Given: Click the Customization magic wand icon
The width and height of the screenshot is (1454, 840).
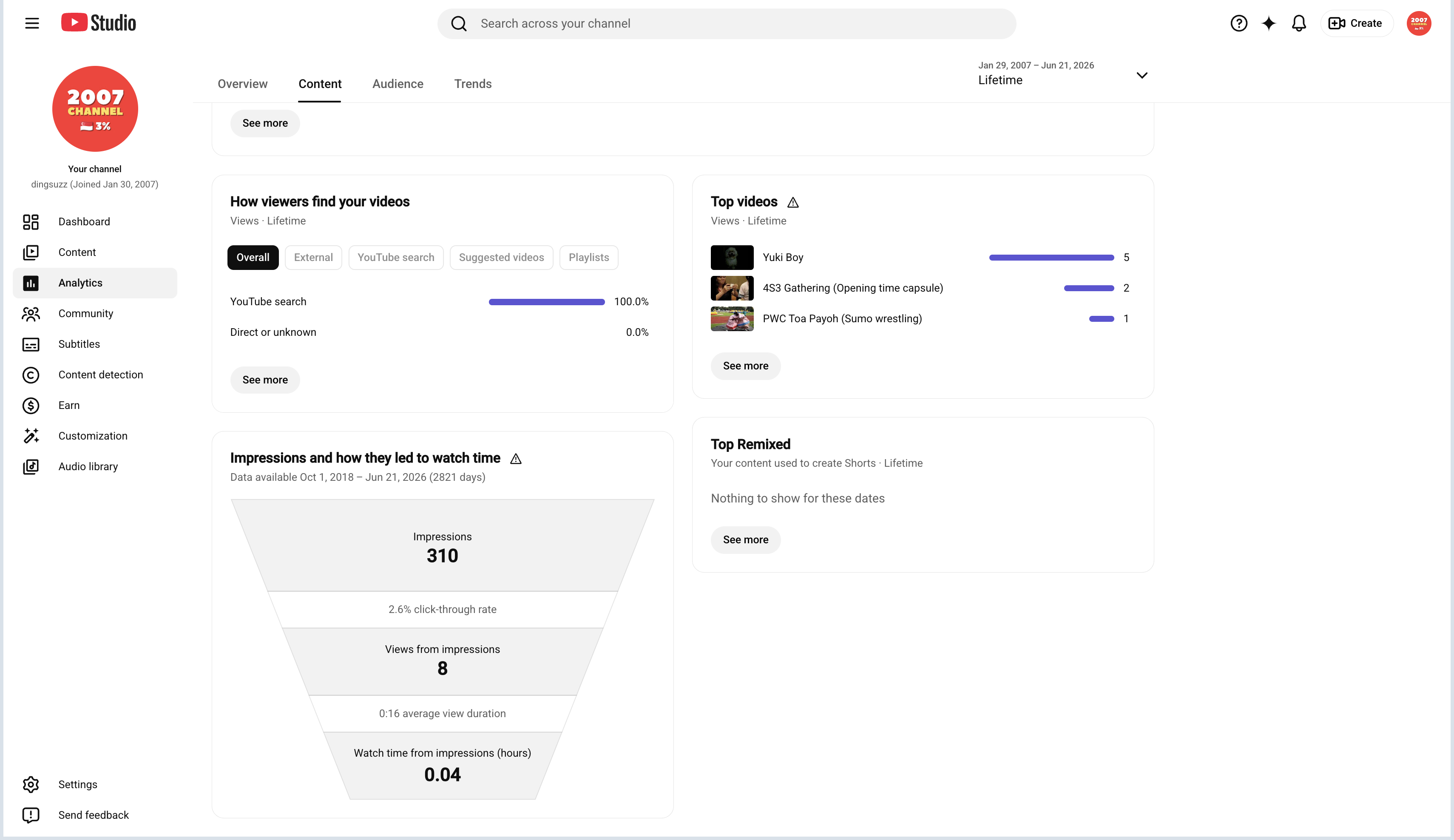Looking at the screenshot, I should coord(31,436).
